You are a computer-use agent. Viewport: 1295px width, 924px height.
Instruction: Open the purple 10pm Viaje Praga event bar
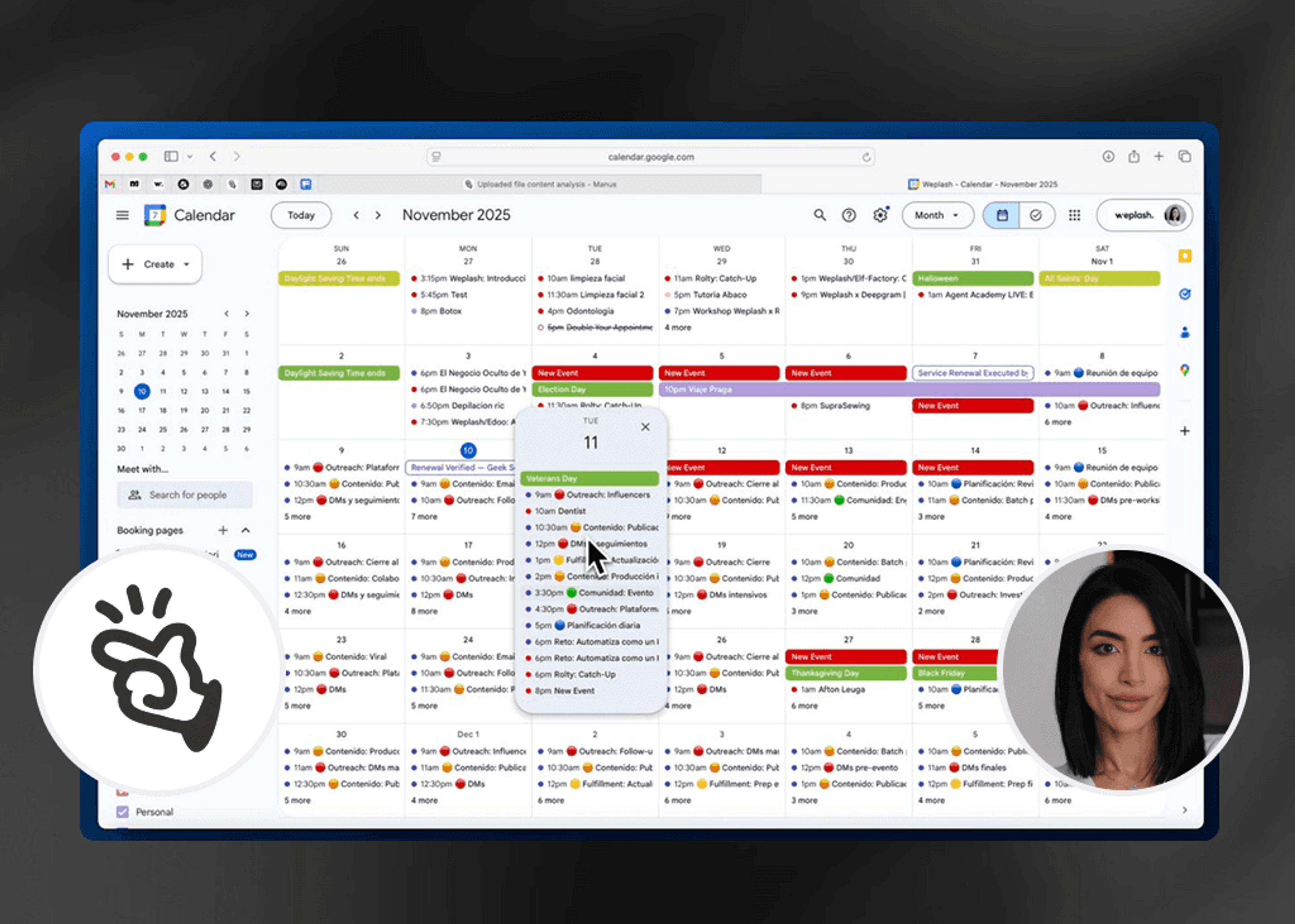(909, 390)
